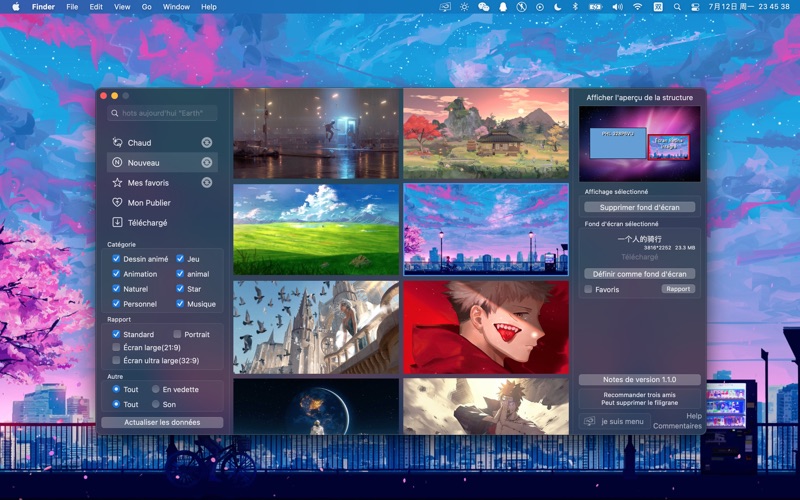Enable the Portrait ratio checkbox
Viewport: 800px width, 500px height.
(177, 334)
